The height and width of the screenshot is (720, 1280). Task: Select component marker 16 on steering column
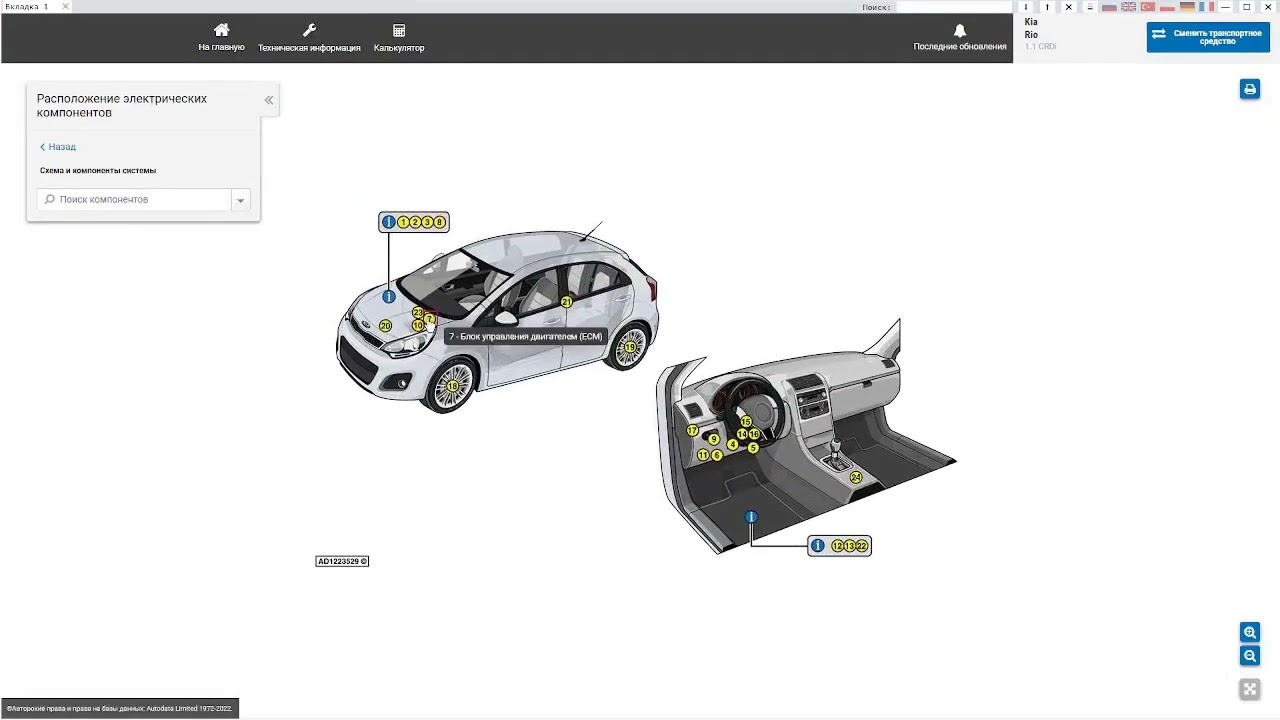(754, 434)
